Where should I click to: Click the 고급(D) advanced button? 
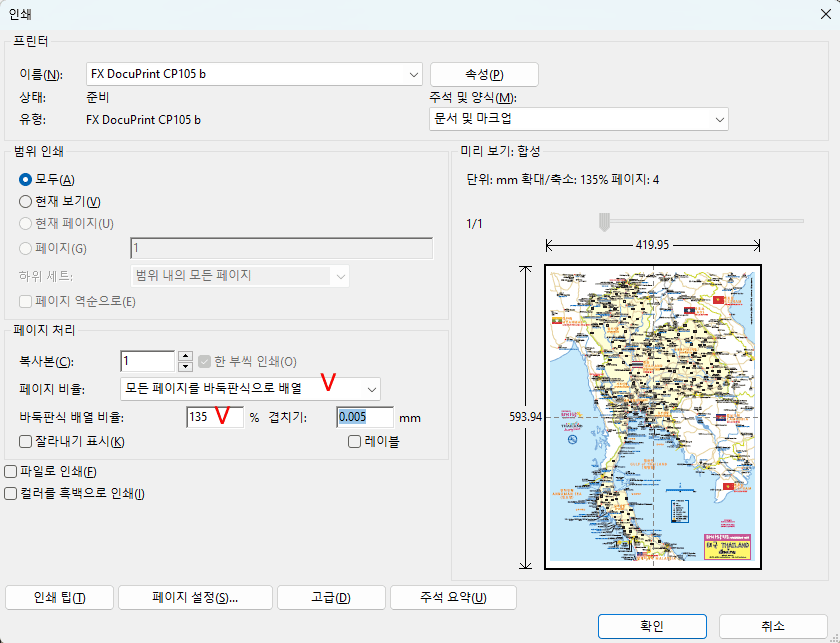coord(331,597)
